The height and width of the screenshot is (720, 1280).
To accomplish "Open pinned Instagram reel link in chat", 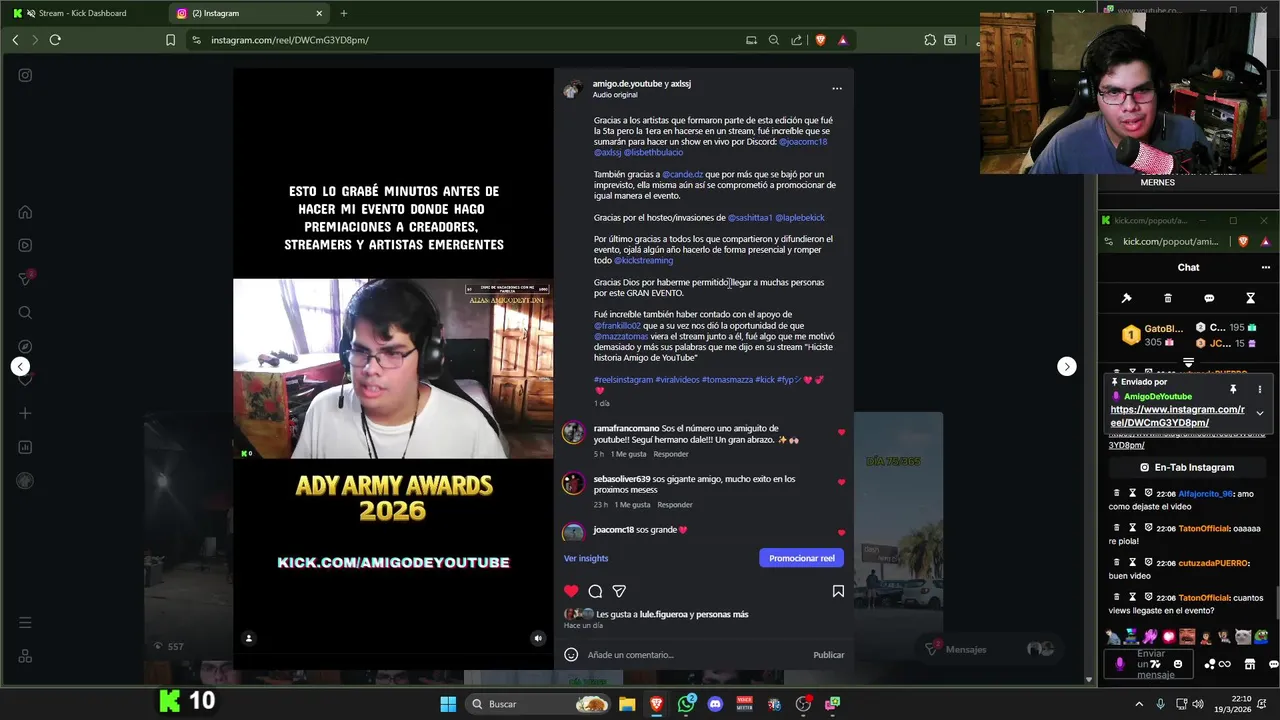I will point(1177,416).
